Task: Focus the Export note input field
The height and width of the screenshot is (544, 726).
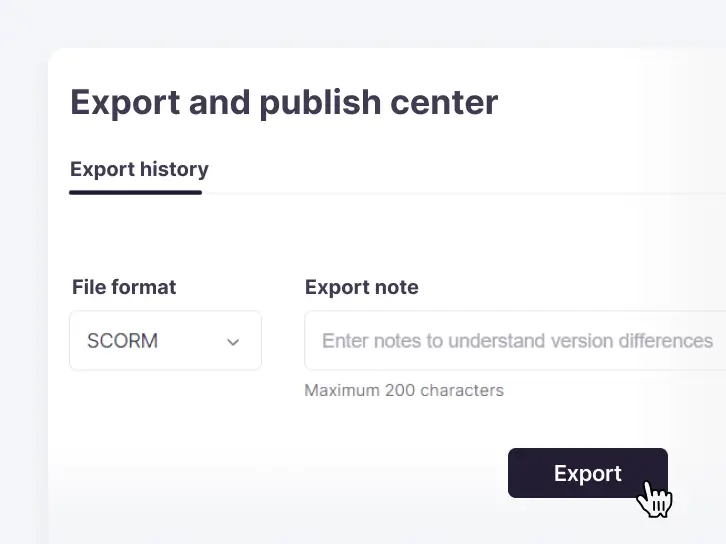Action: pos(515,340)
